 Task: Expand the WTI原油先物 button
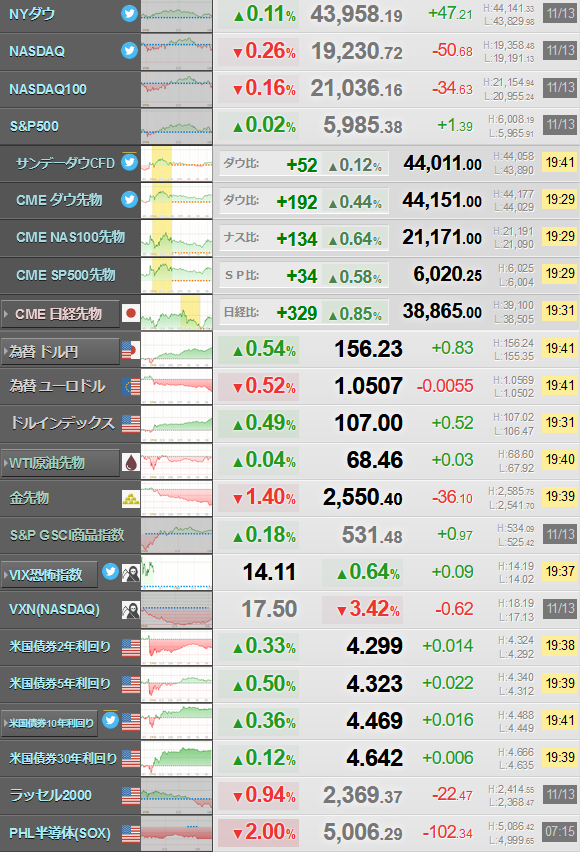click(60, 463)
